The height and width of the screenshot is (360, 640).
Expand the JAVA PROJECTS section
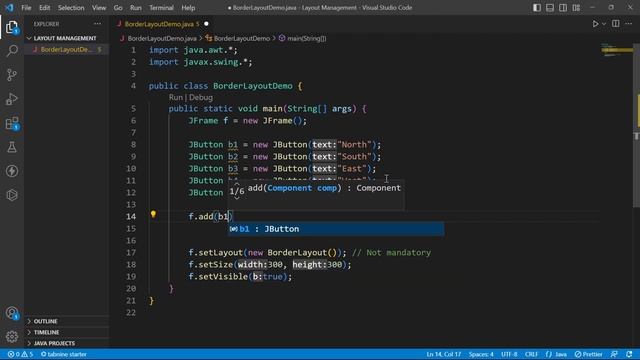(67, 343)
